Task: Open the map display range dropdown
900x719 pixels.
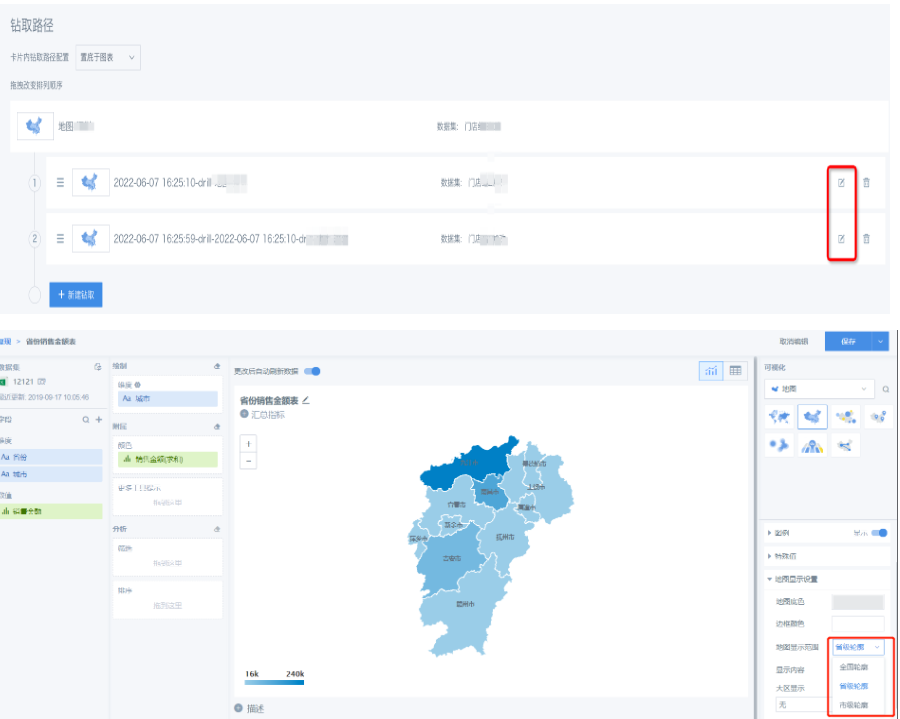Action: [x=858, y=647]
